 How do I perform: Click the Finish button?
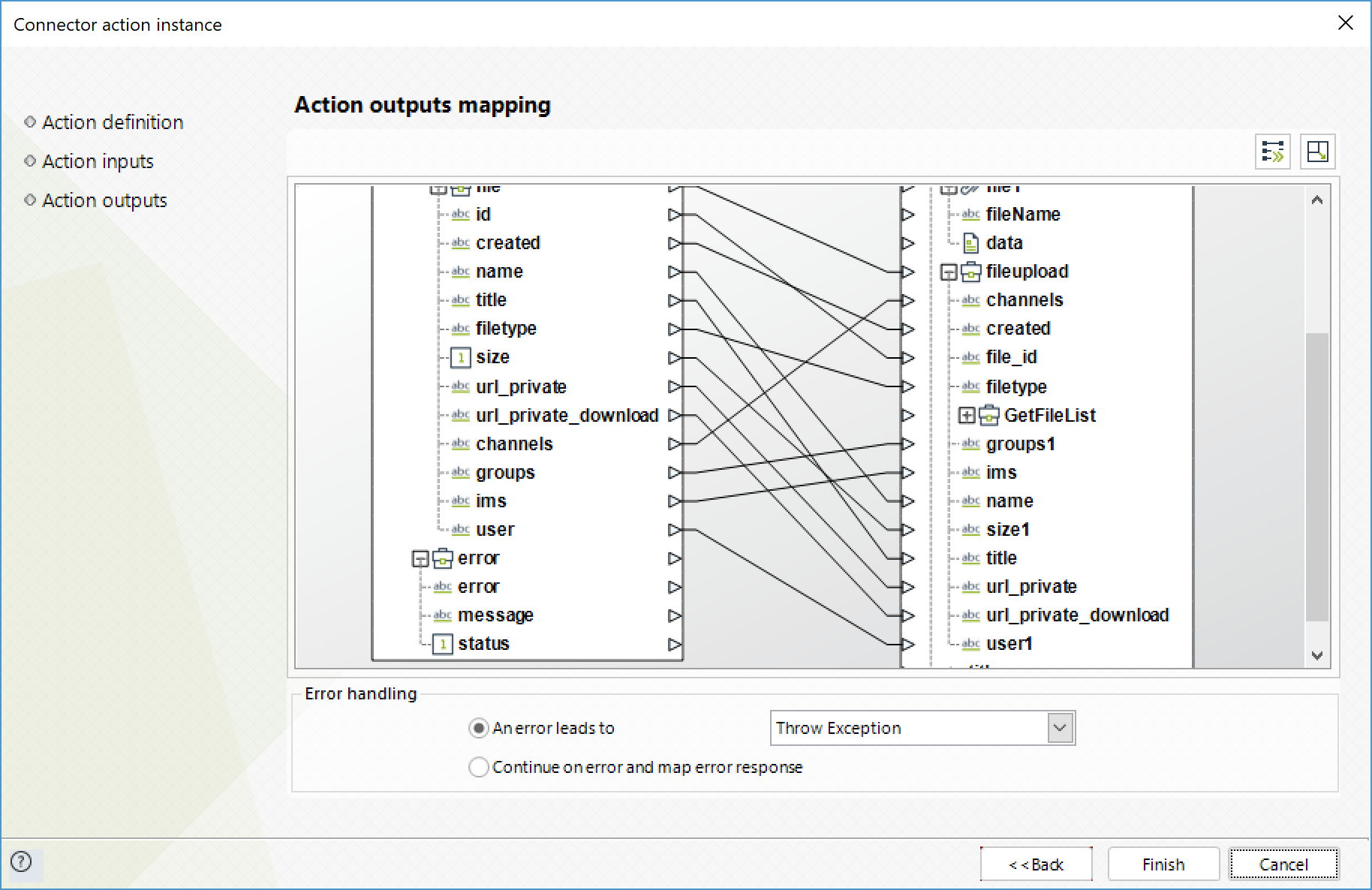pyautogui.click(x=1163, y=864)
